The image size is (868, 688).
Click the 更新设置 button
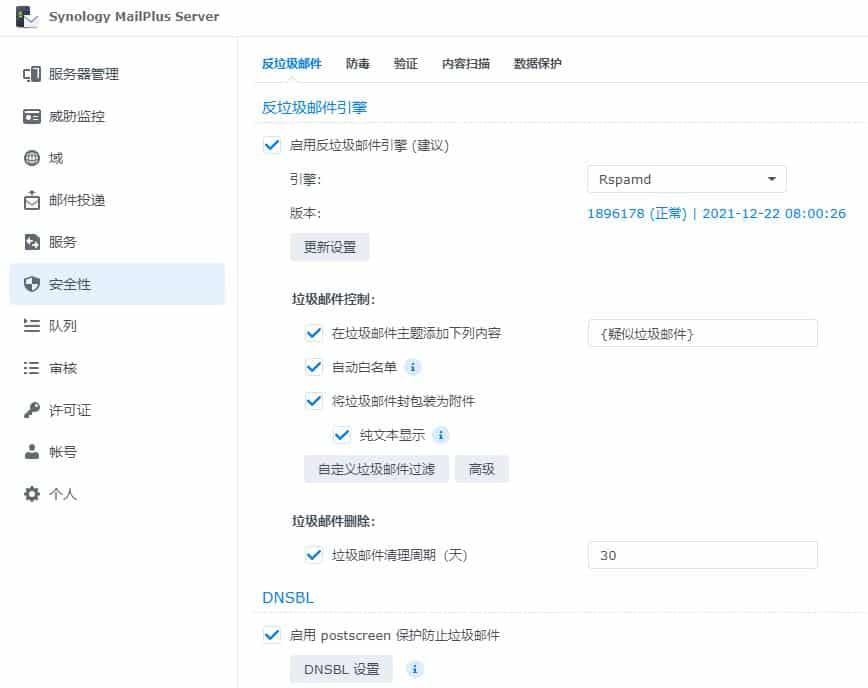[x=329, y=246]
